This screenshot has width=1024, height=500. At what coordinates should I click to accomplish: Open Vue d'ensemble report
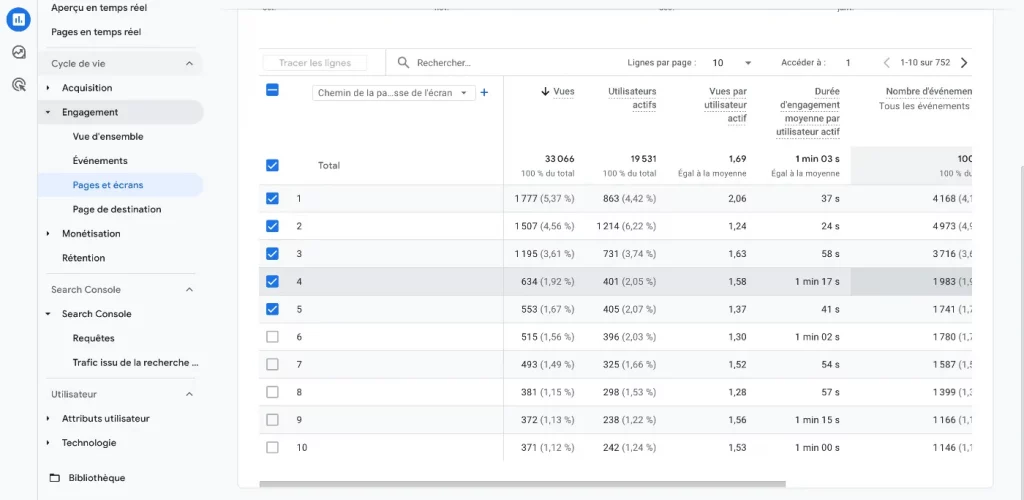(x=108, y=137)
